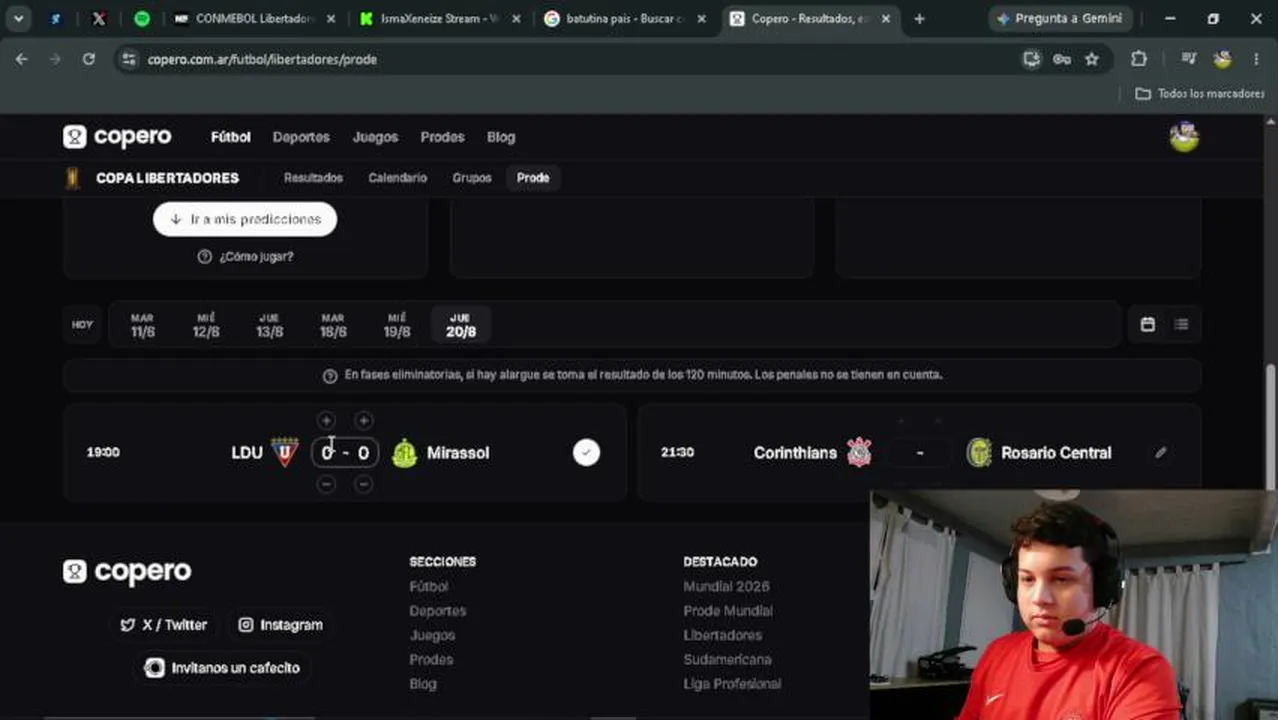The height and width of the screenshot is (720, 1278).
Task: Open the Instagram footer link
Action: [x=281, y=625]
